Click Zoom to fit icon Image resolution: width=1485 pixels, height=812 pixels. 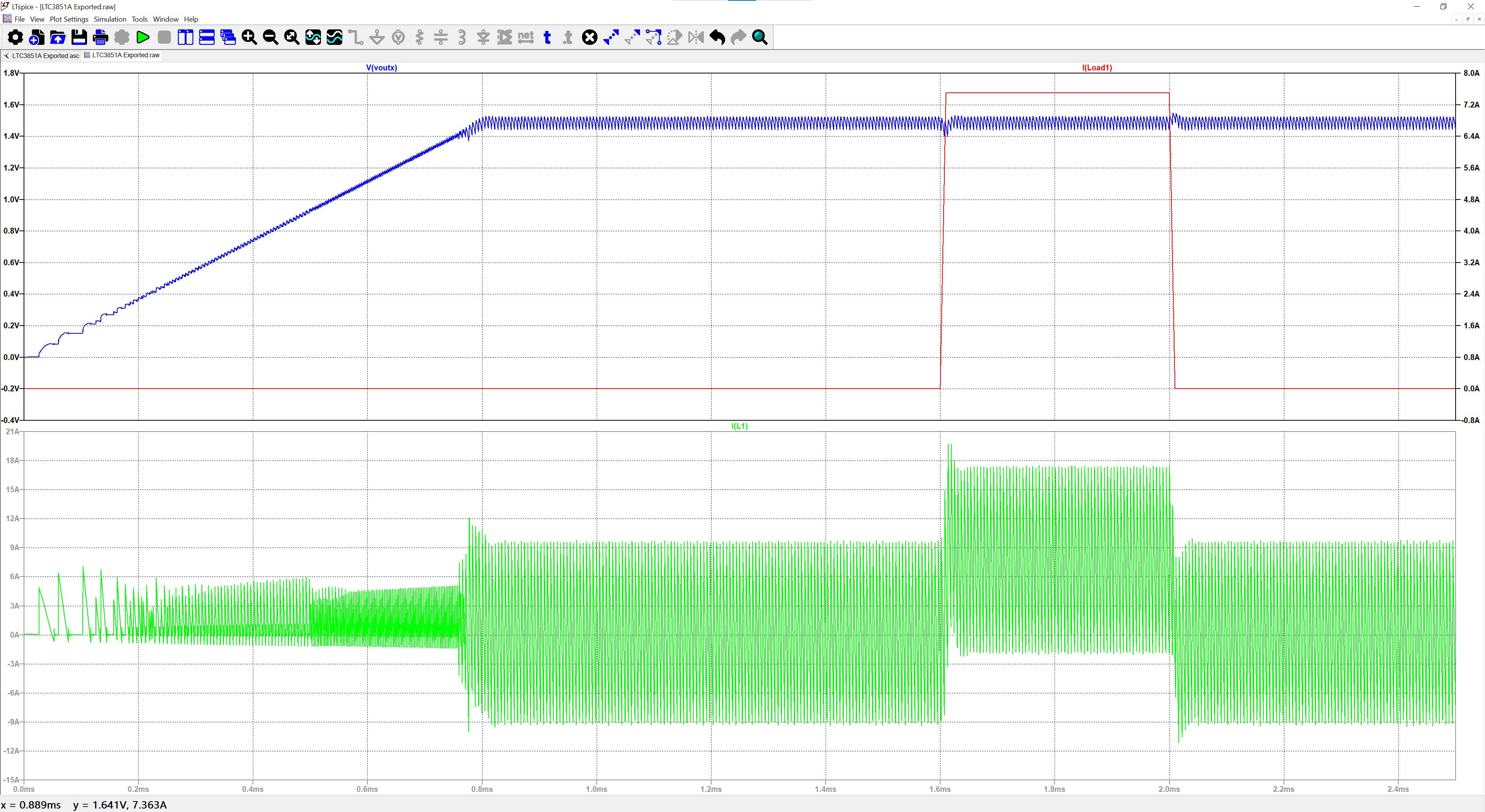pos(292,38)
